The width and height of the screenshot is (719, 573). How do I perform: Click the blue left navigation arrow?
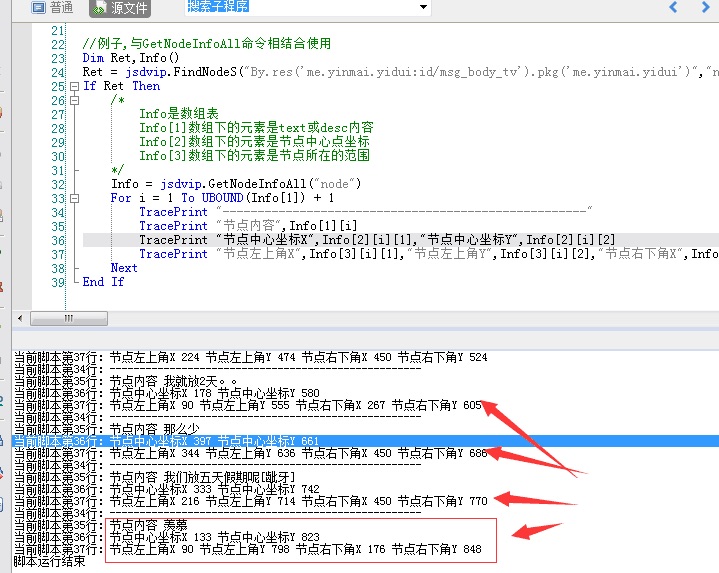[674, 8]
